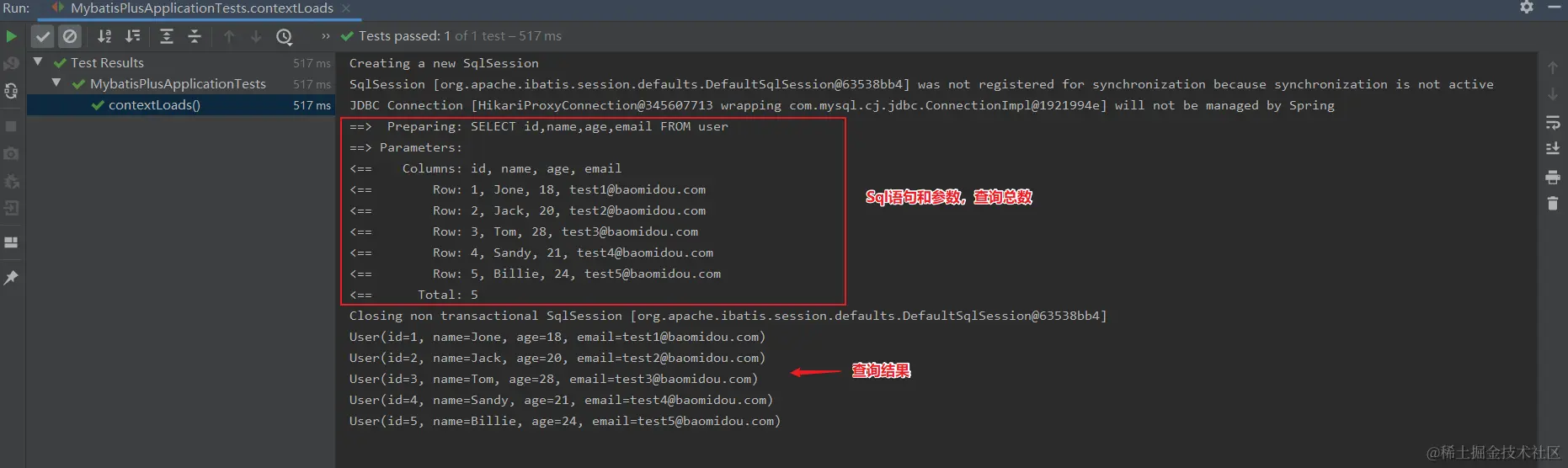The width and height of the screenshot is (1568, 468).
Task: Click the 'User(id=5, name=Billie' output line
Action: click(x=565, y=421)
